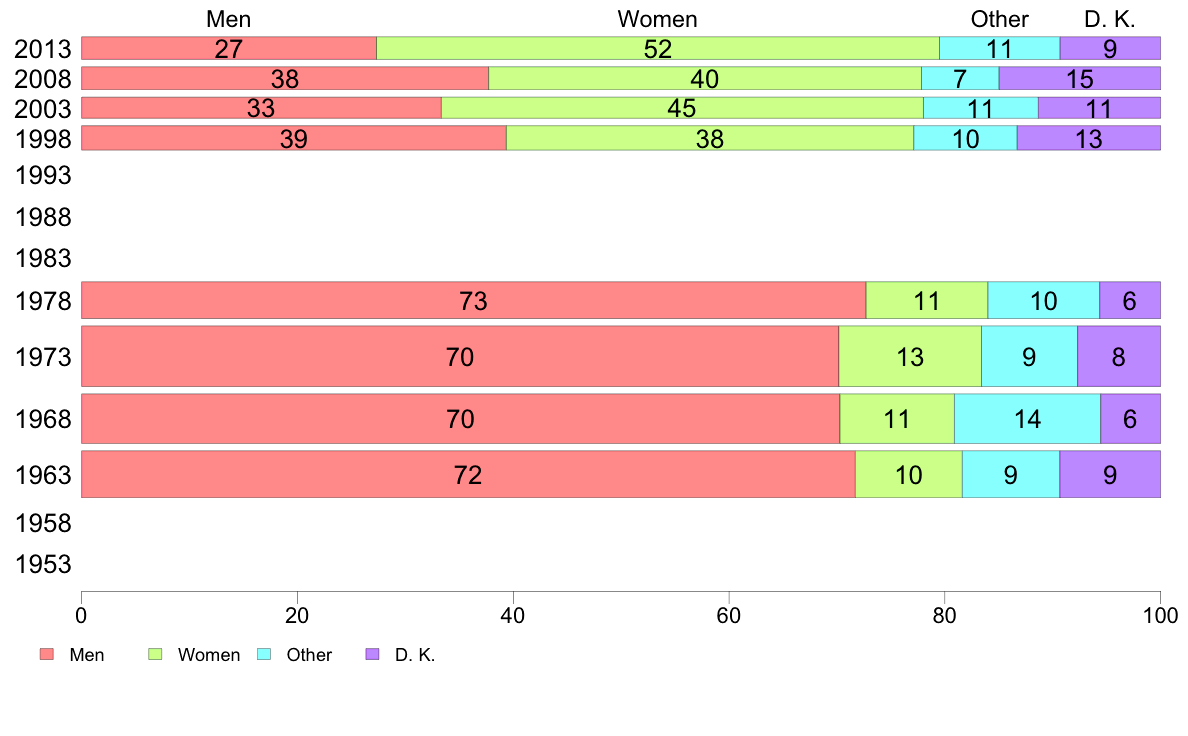Click the red Men legend swatch

[47, 655]
